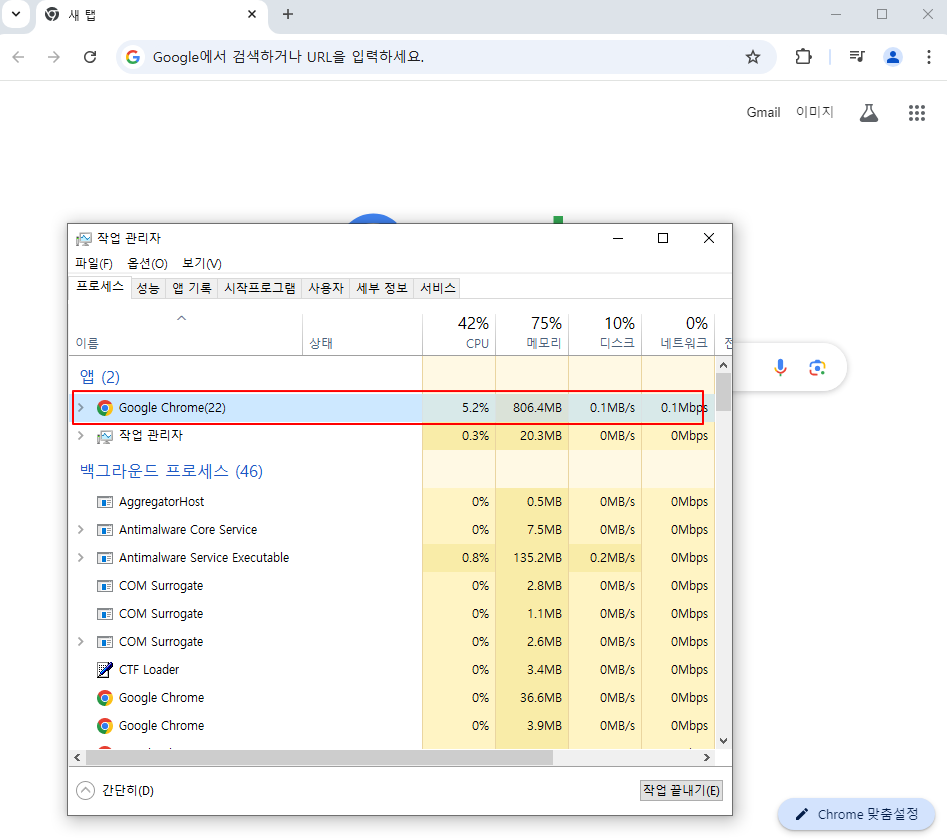
Task: Open Google Lens image search icon
Action: click(x=817, y=367)
